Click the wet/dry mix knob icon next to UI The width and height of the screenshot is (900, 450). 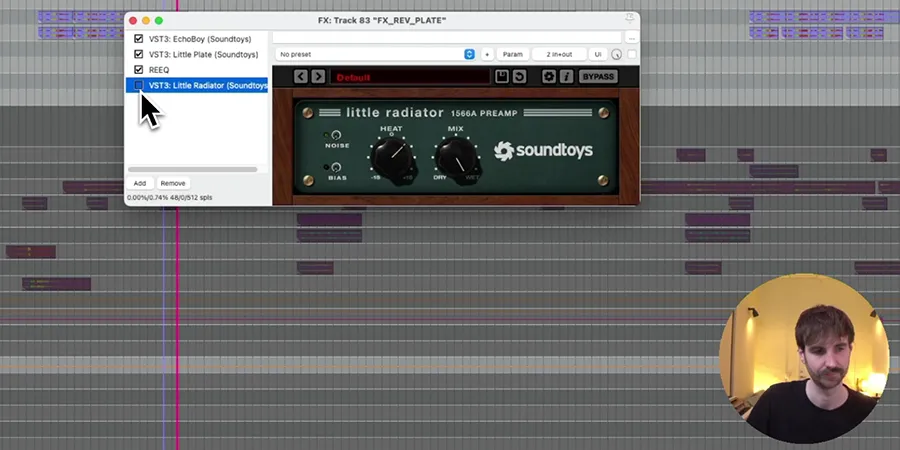click(616, 55)
